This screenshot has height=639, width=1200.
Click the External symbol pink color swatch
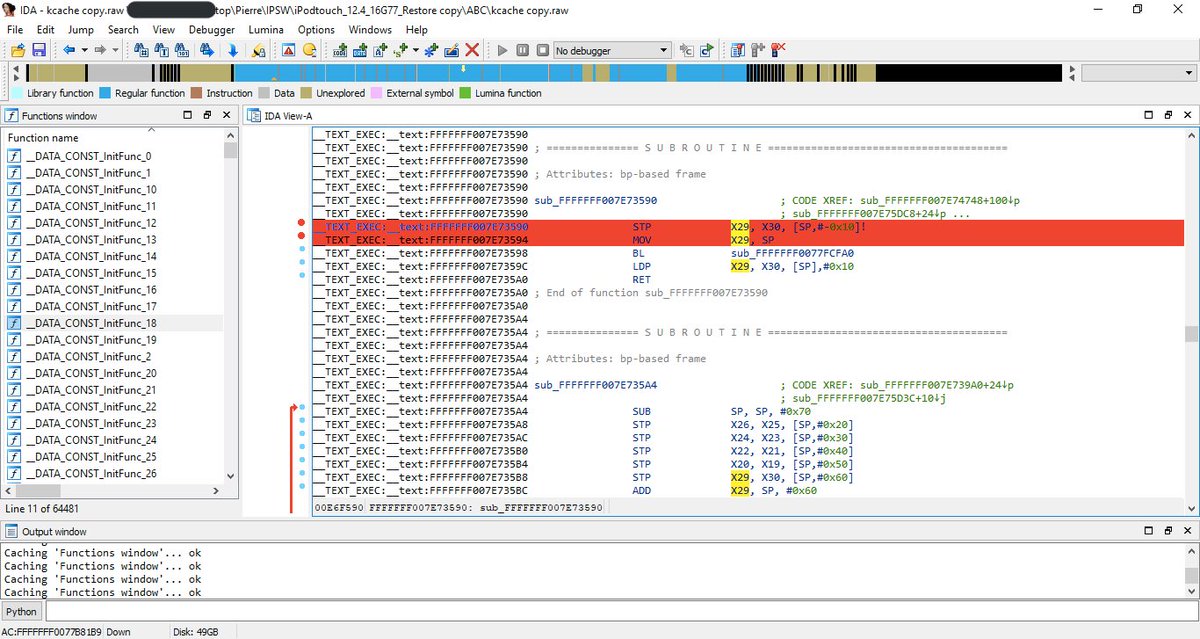pos(376,94)
